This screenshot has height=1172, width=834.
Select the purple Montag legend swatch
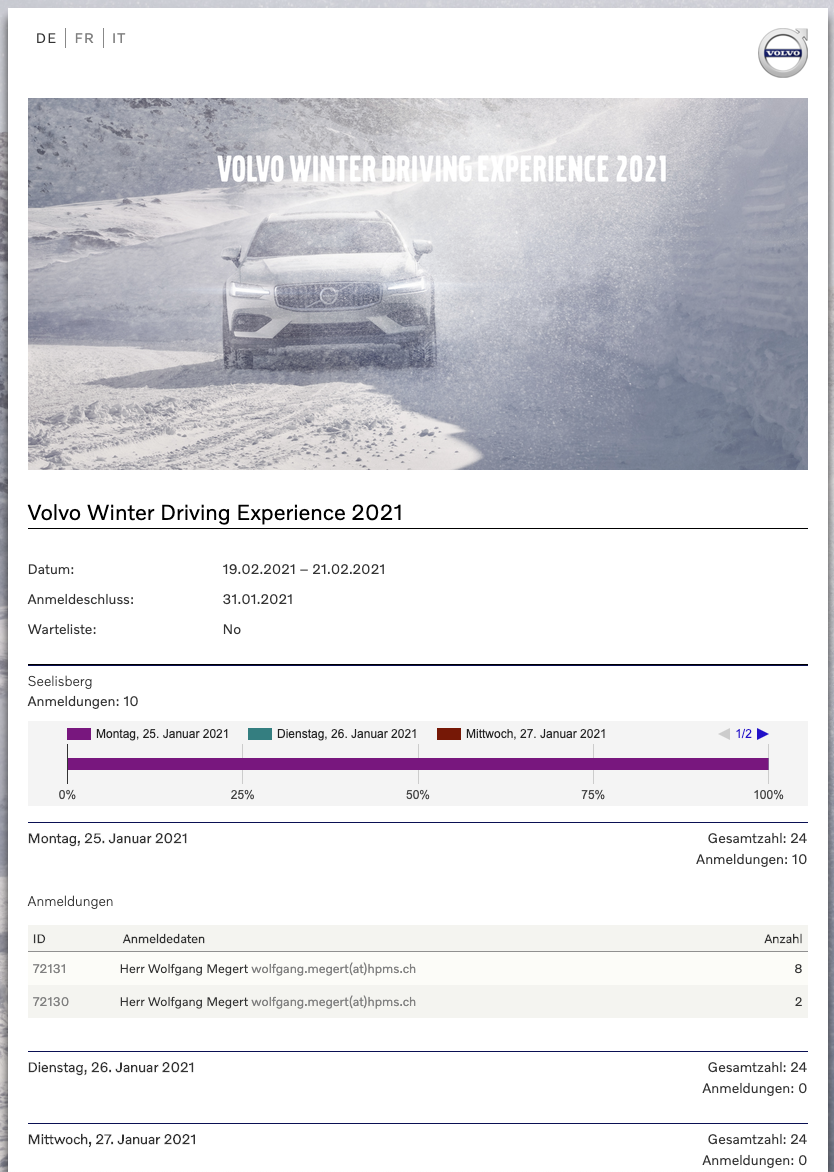point(78,734)
